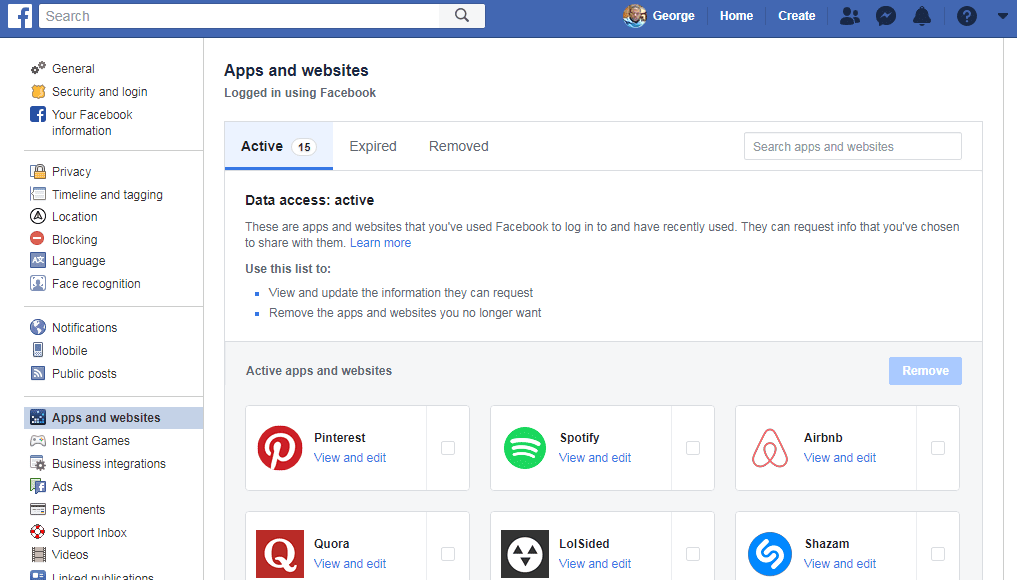
Task: Open the Learn more link
Action: (381, 243)
